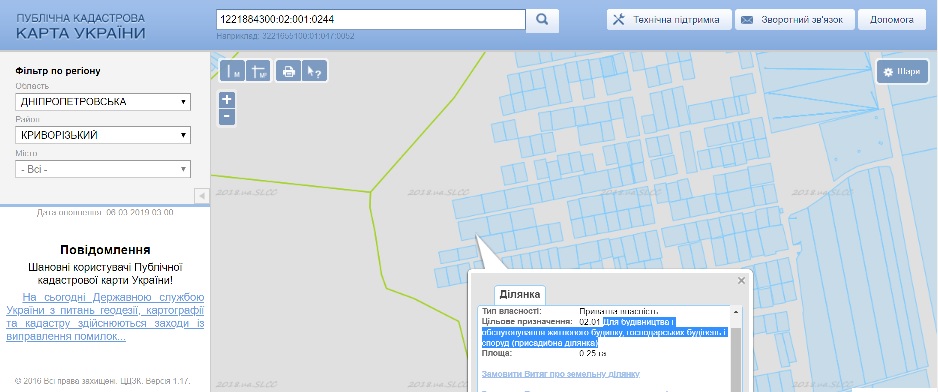Viewport: 938px width, 392px height.
Task: Switch to the Ділянка tab
Action: 519,294
